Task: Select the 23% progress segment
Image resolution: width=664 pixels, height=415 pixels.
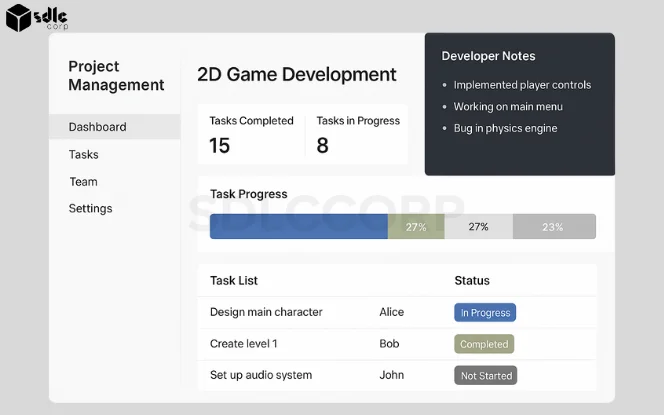Action: point(554,227)
